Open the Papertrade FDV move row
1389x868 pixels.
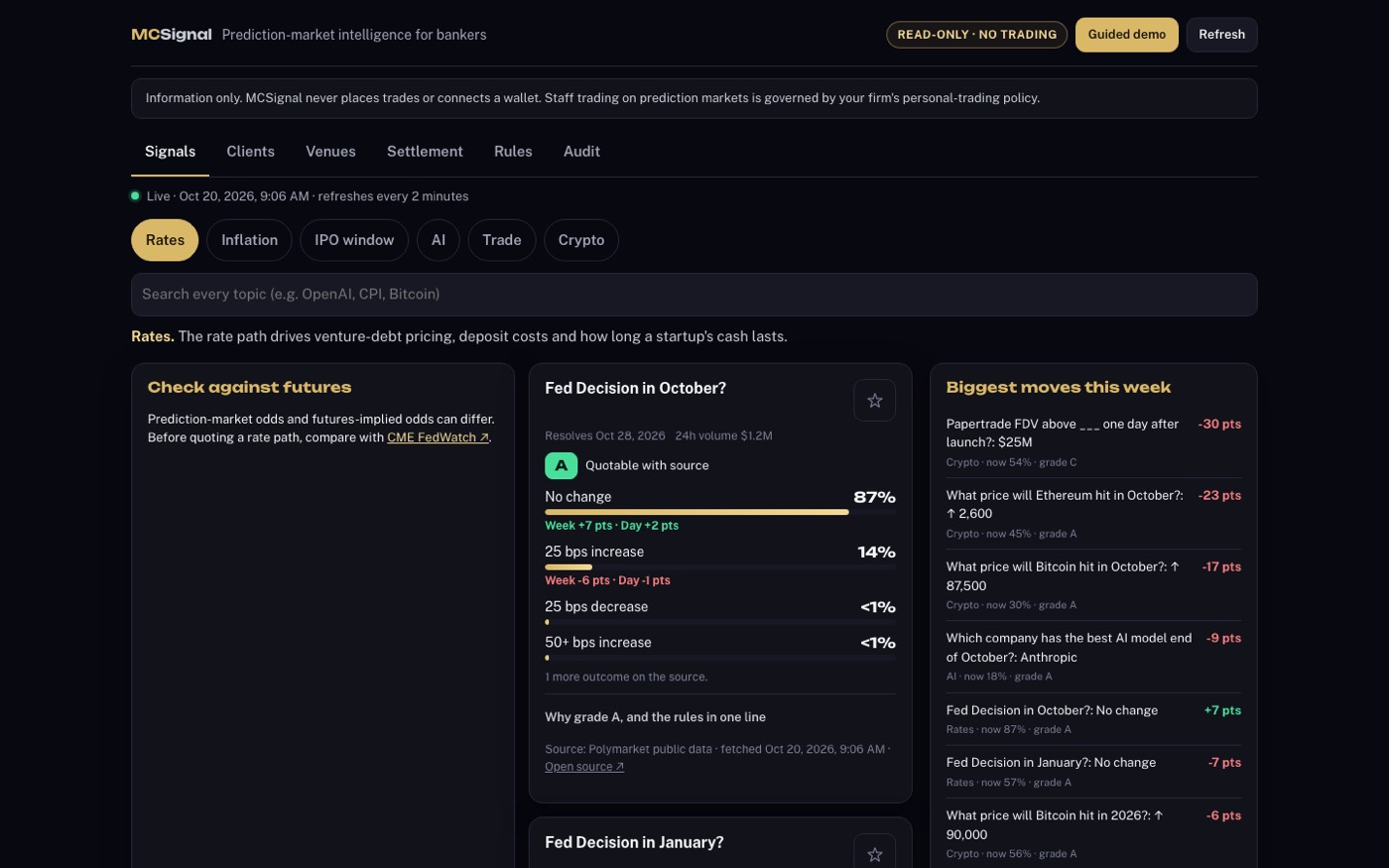(1093, 442)
